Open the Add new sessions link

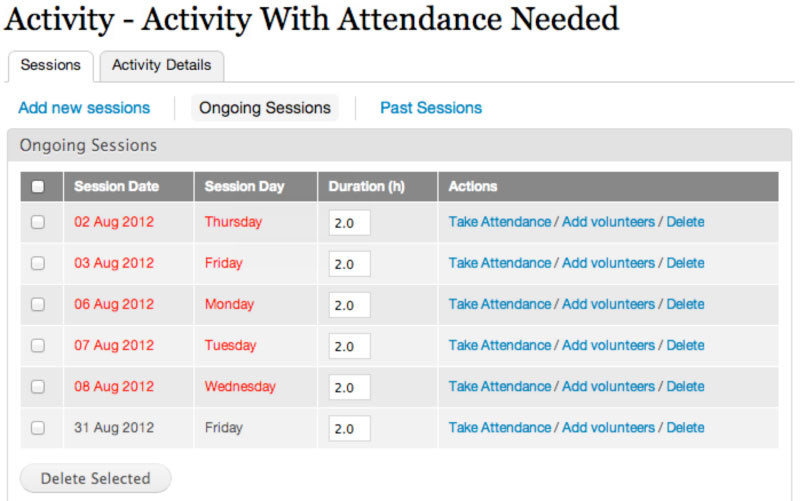coord(84,108)
